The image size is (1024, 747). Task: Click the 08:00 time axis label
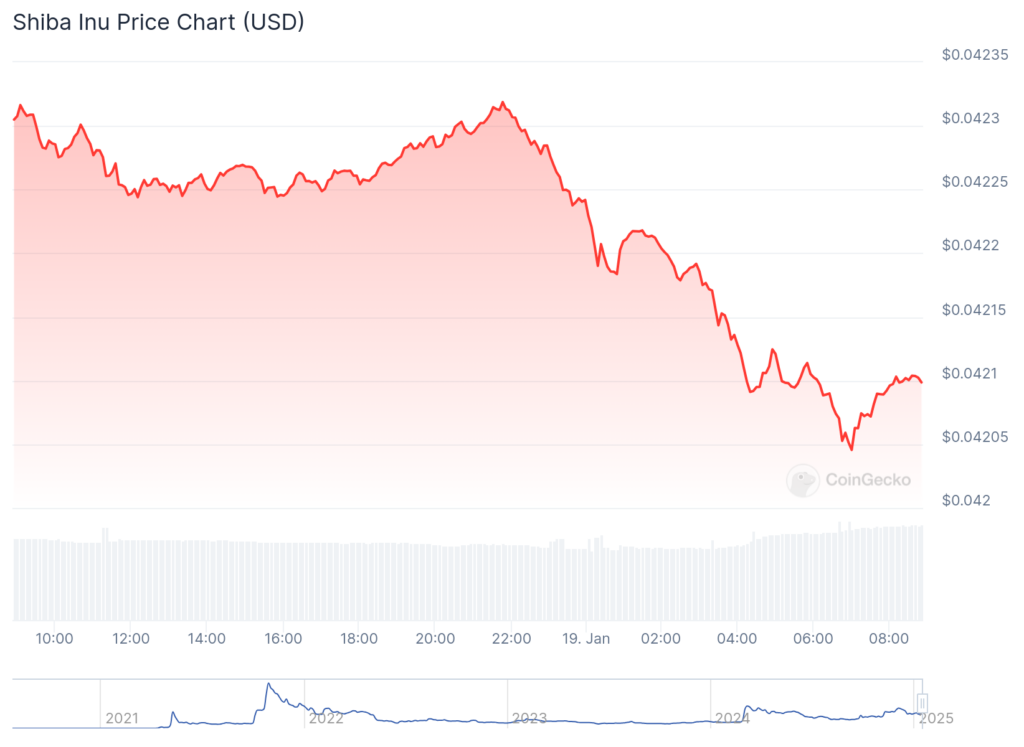tap(888, 638)
